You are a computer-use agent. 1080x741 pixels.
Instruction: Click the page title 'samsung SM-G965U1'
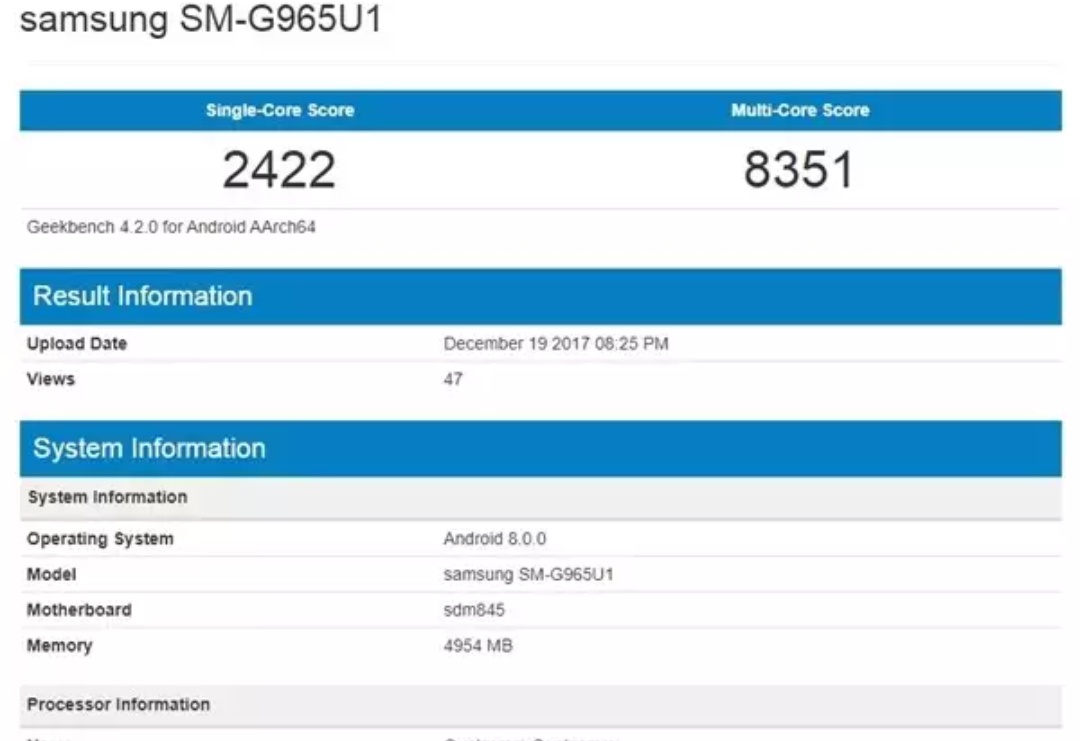click(201, 19)
